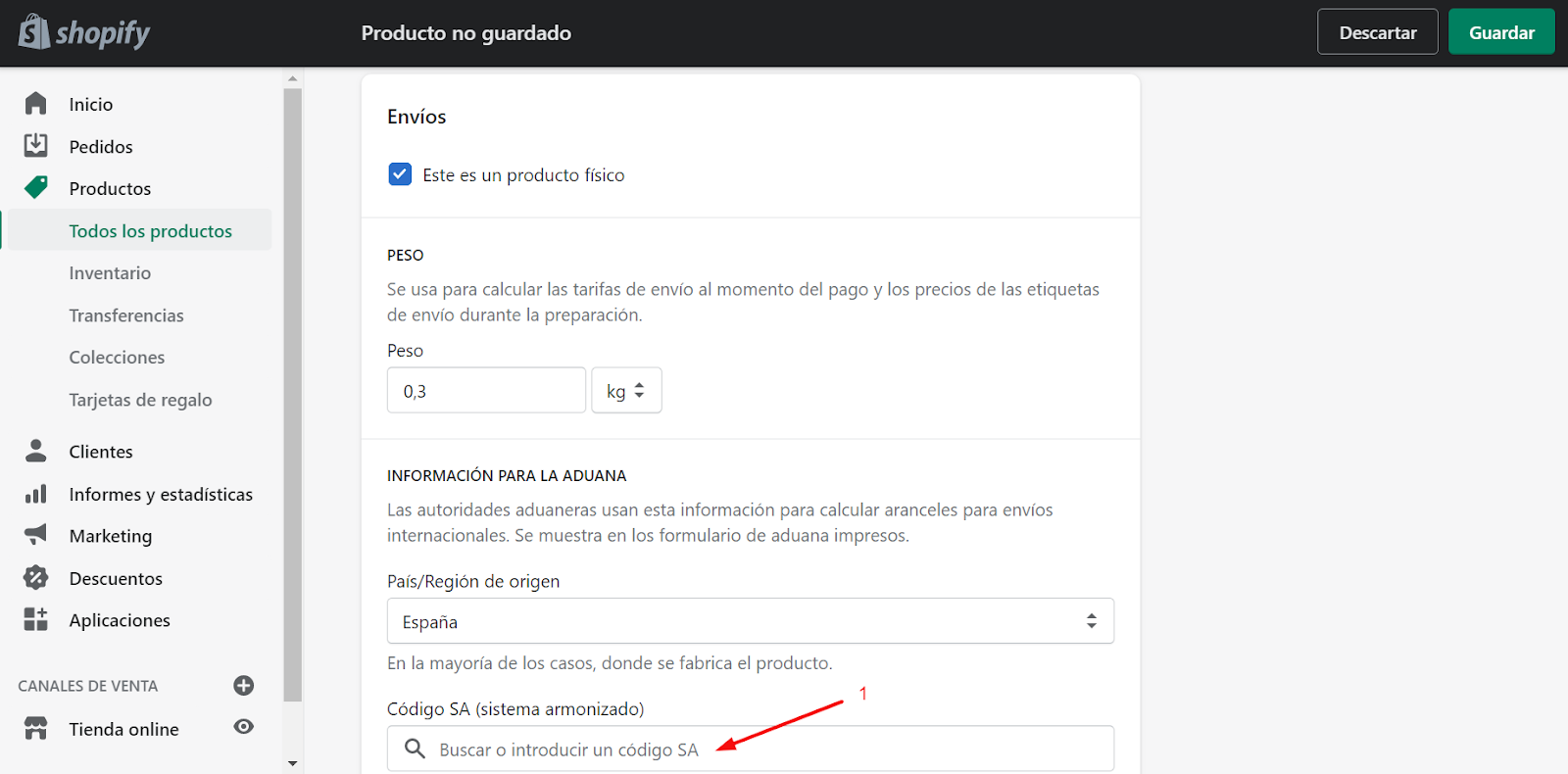Click the 'Envíos' section heading
The width and height of the screenshot is (1568, 774).
(416, 117)
